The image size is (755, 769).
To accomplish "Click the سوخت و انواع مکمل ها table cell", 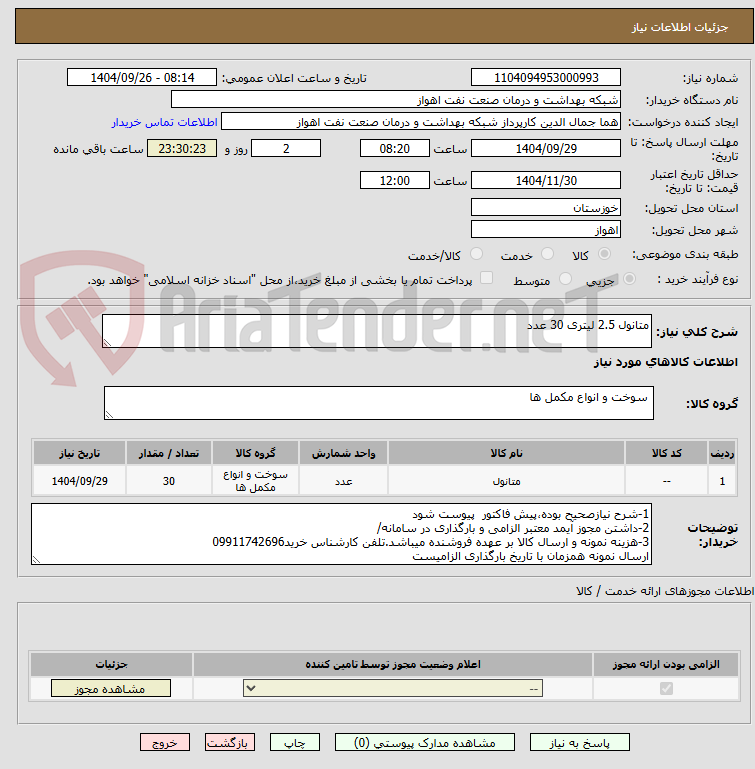I will (255, 481).
